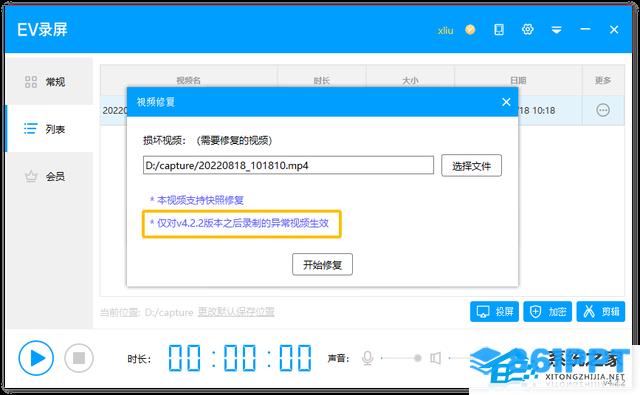The height and width of the screenshot is (395, 640).
Task: Click the 选择文件 button
Action: [471, 166]
